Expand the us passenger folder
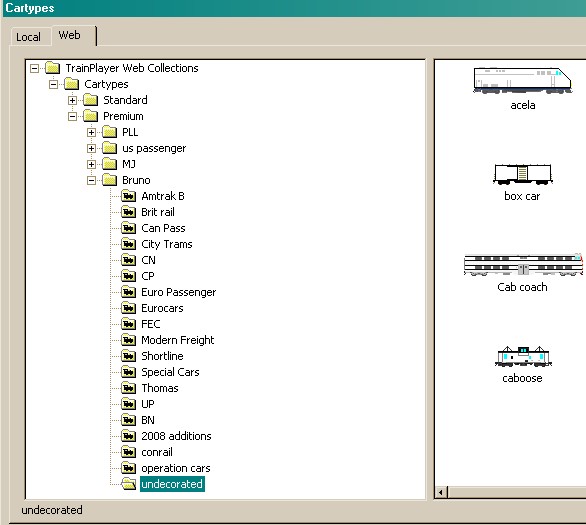 (91, 148)
